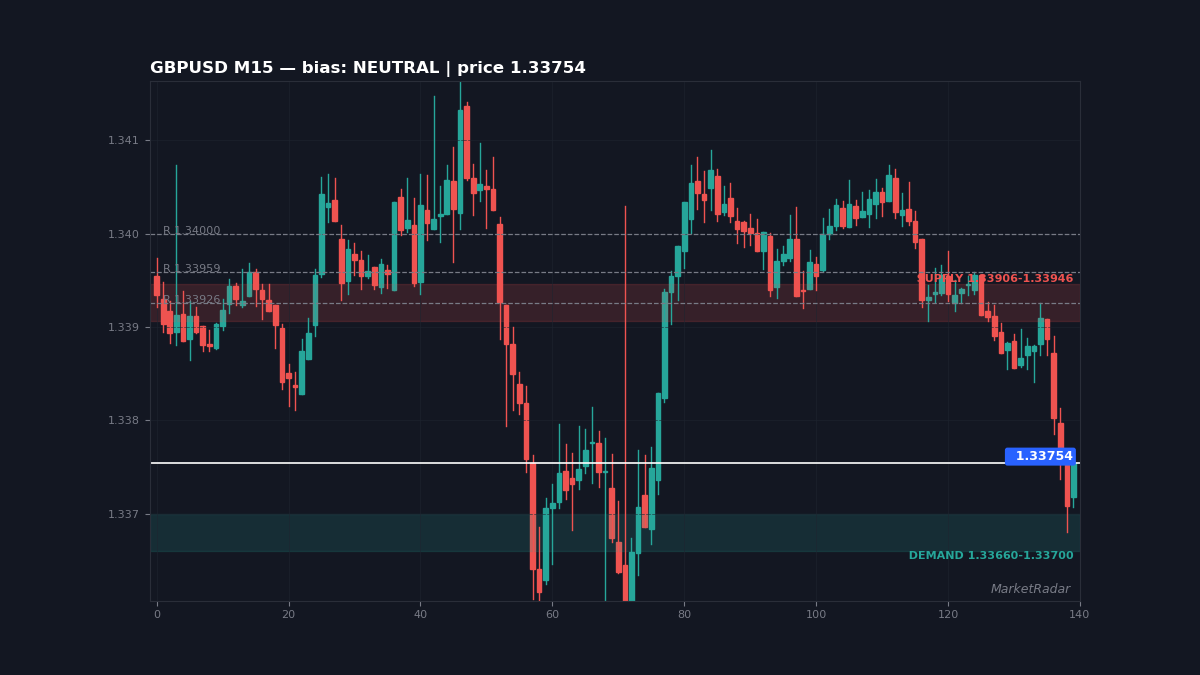Viewport: 1200px width, 675px height.
Task: Click the 120 label on the bar axis
Action: pos(948,614)
